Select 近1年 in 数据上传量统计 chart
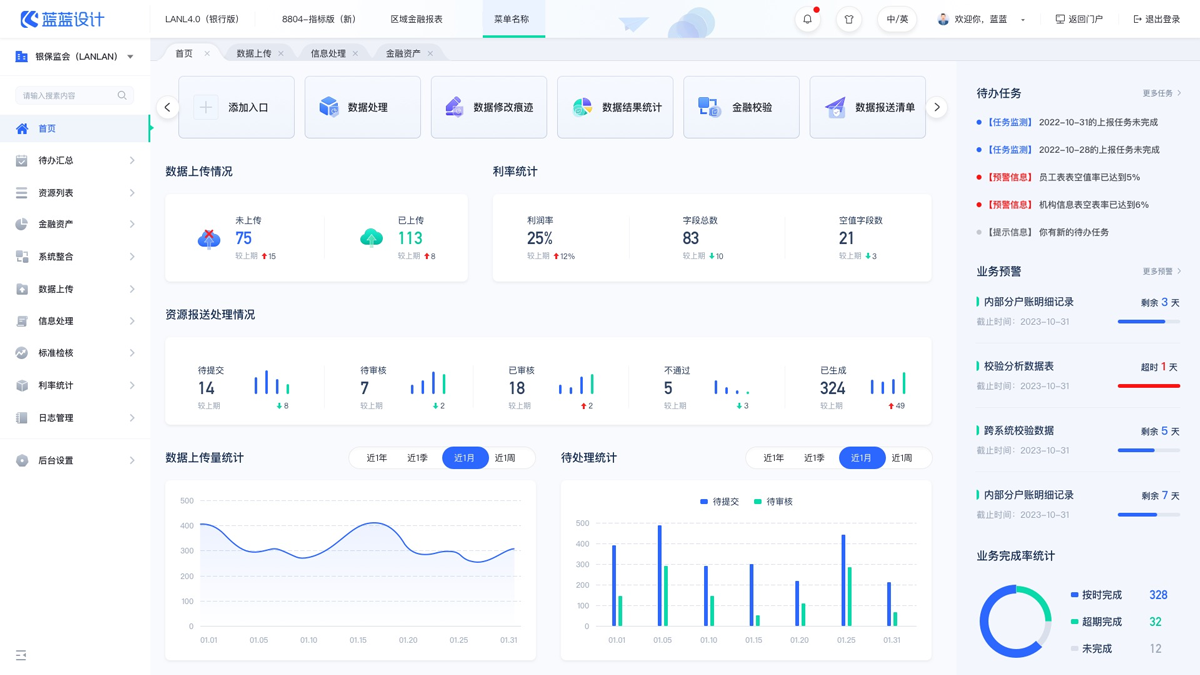 [376, 458]
